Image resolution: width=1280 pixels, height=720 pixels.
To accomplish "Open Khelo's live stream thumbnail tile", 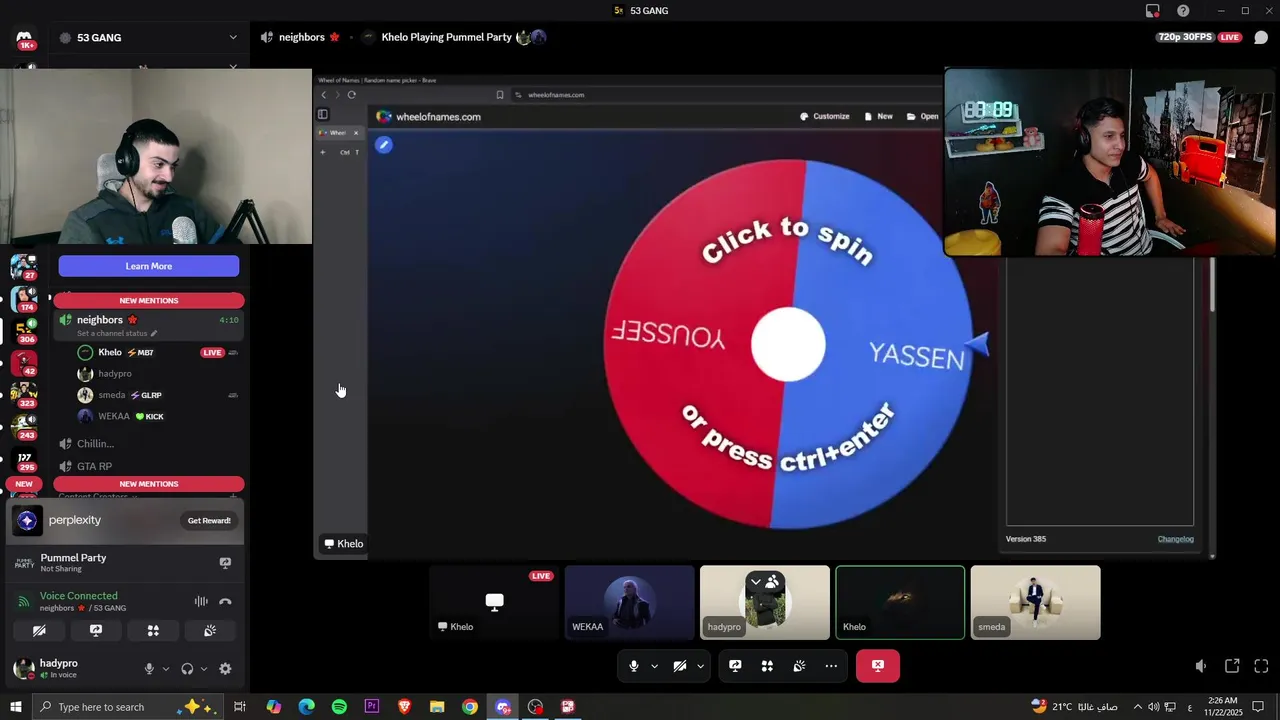I will [x=494, y=602].
